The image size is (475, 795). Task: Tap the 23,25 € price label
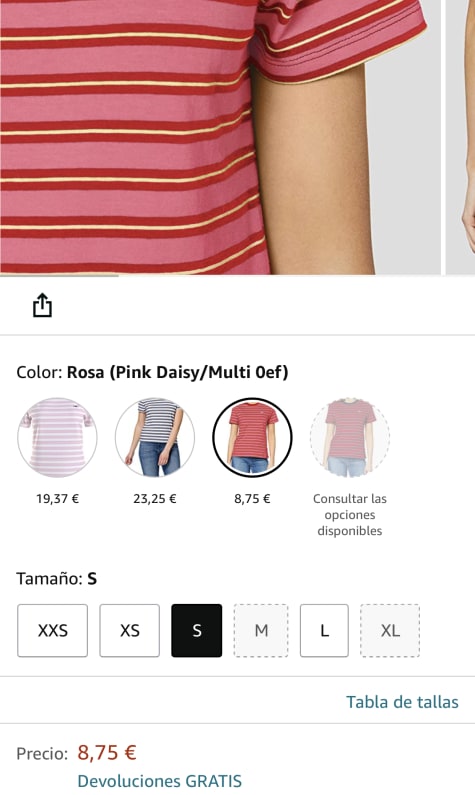[155, 499]
